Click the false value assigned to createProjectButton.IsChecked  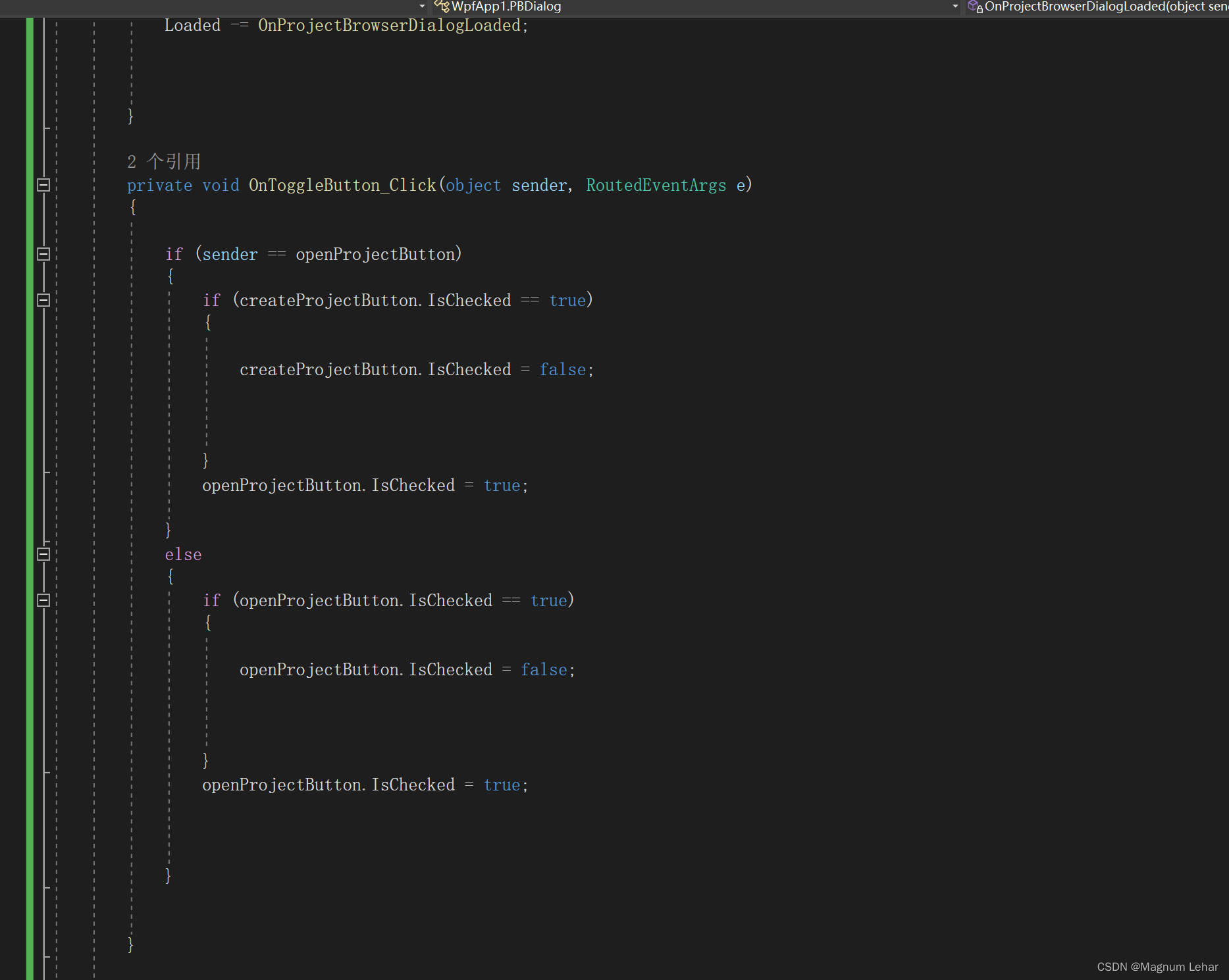pos(562,369)
